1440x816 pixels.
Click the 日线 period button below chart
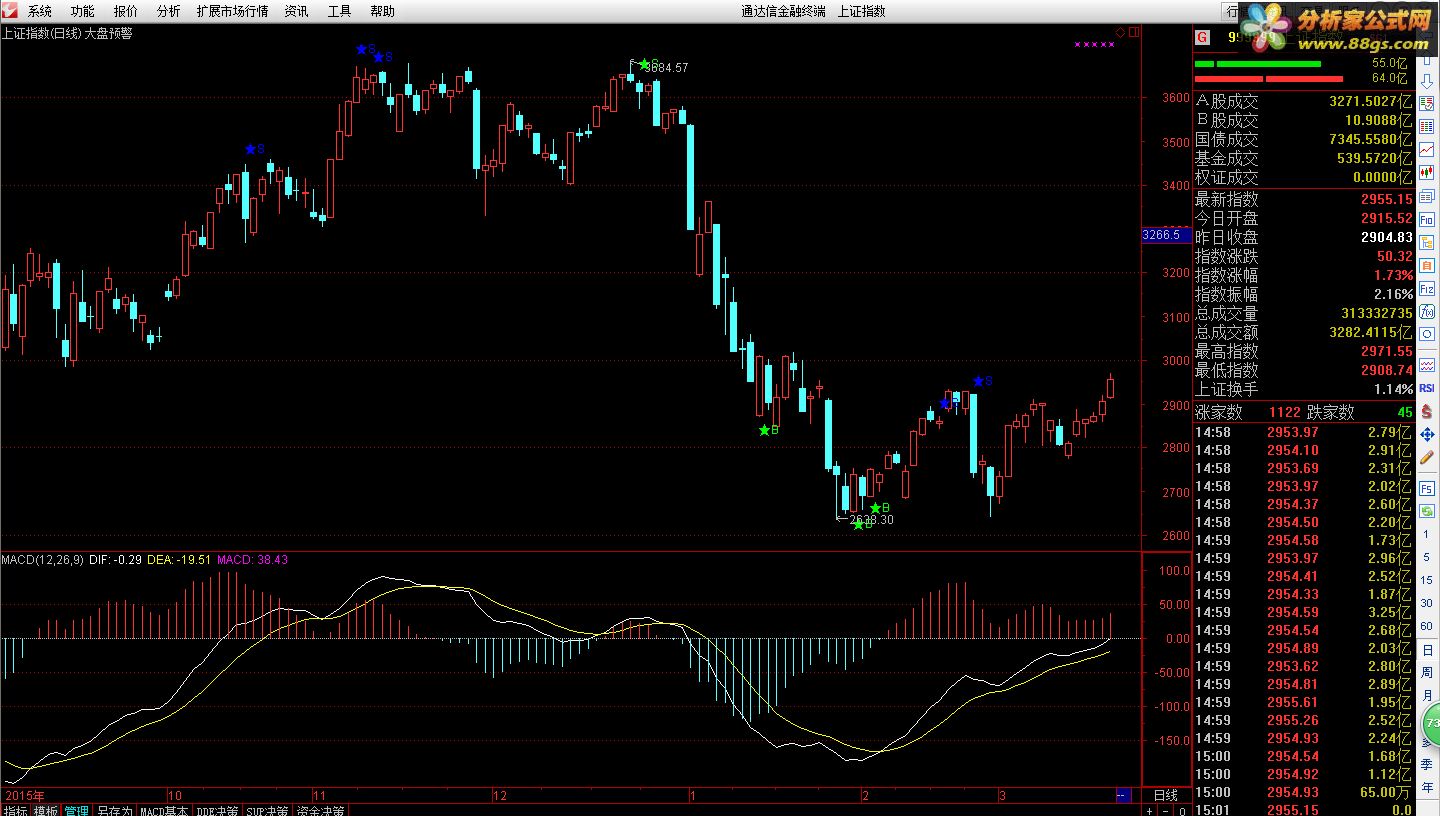click(1165, 795)
